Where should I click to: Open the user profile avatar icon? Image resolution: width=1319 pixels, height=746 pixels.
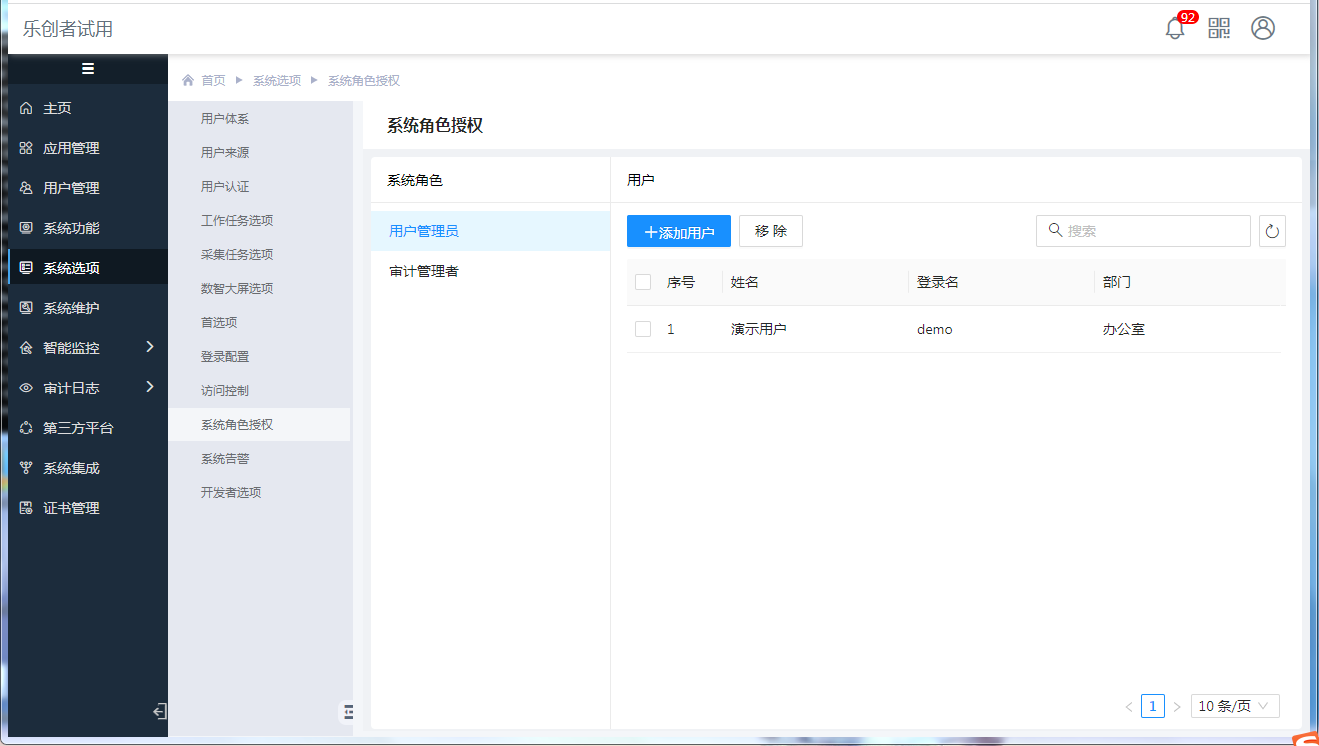pyautogui.click(x=1263, y=28)
